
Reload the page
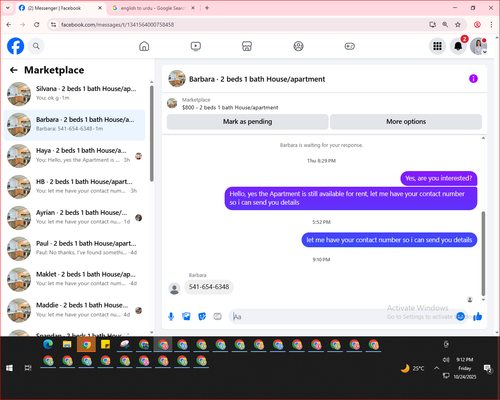[37, 24]
